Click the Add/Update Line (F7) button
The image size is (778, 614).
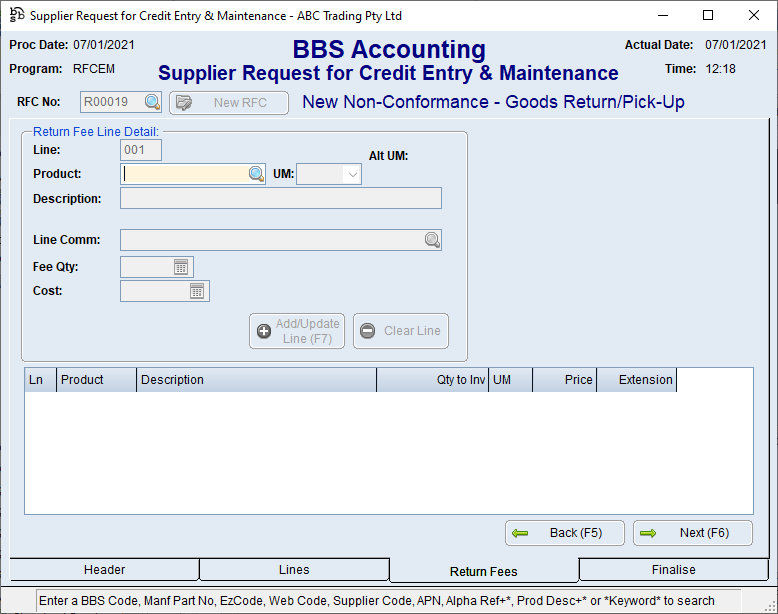click(297, 331)
